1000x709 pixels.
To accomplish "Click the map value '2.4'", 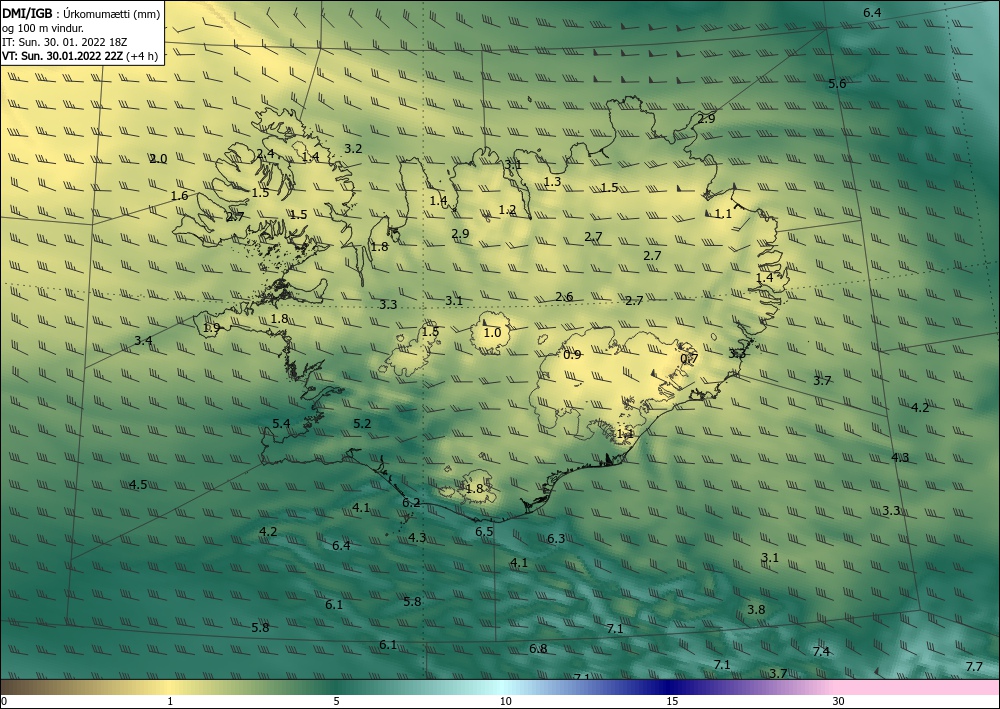I will (x=265, y=154).
